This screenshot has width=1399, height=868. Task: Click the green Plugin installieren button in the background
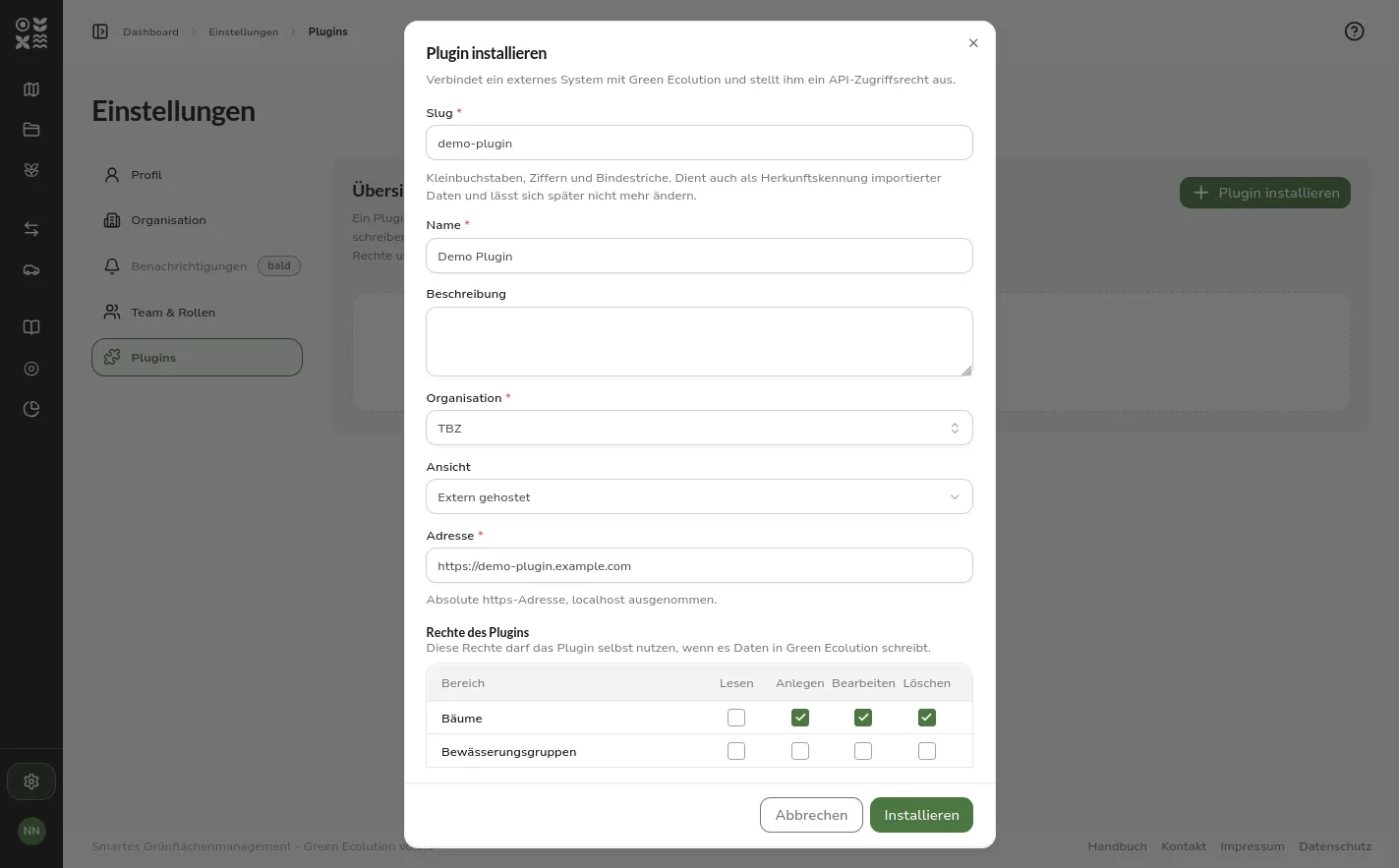click(1265, 193)
